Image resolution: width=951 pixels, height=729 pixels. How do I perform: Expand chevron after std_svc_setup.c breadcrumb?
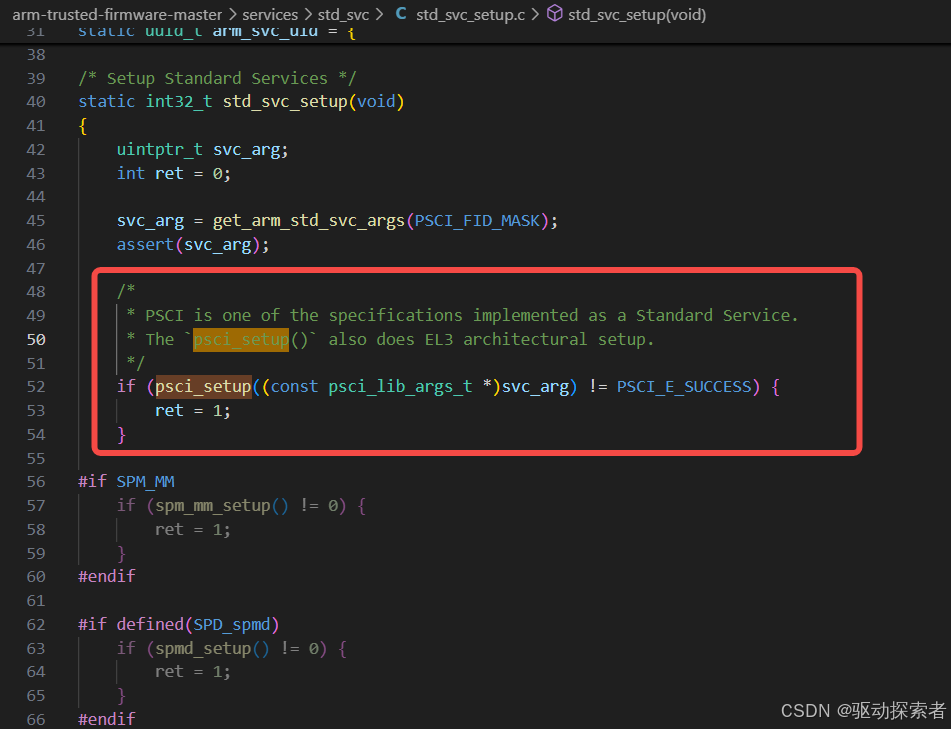click(535, 15)
